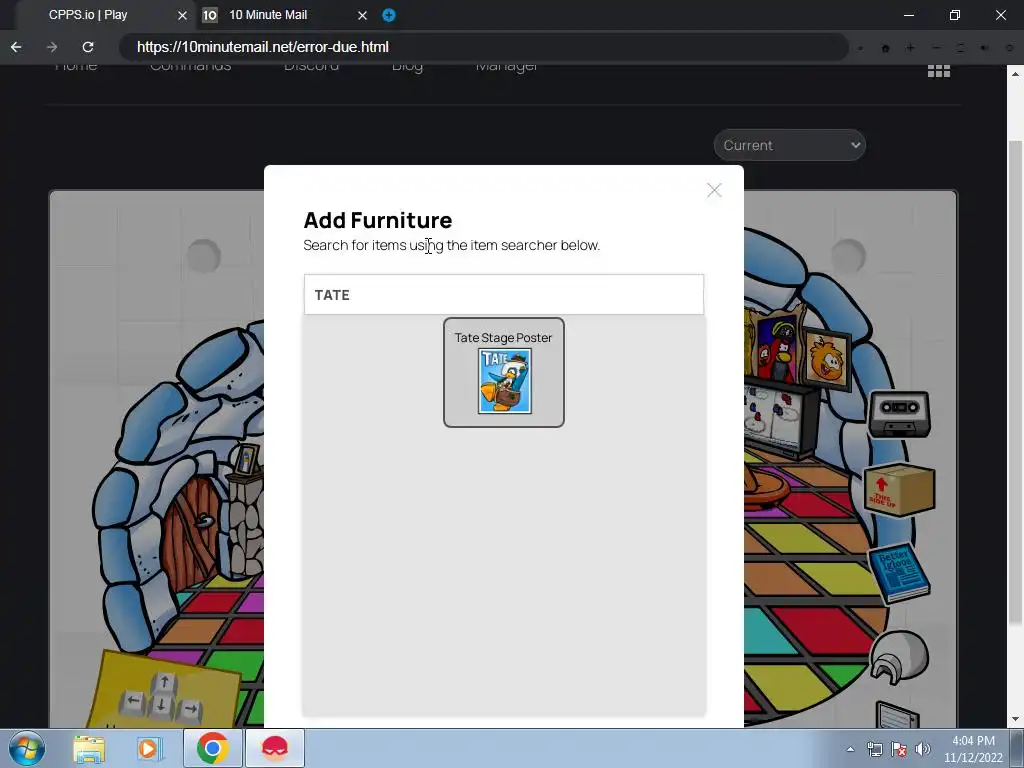The image size is (1024, 768).
Task: Click the volume speaker tray icon
Action: tap(923, 749)
